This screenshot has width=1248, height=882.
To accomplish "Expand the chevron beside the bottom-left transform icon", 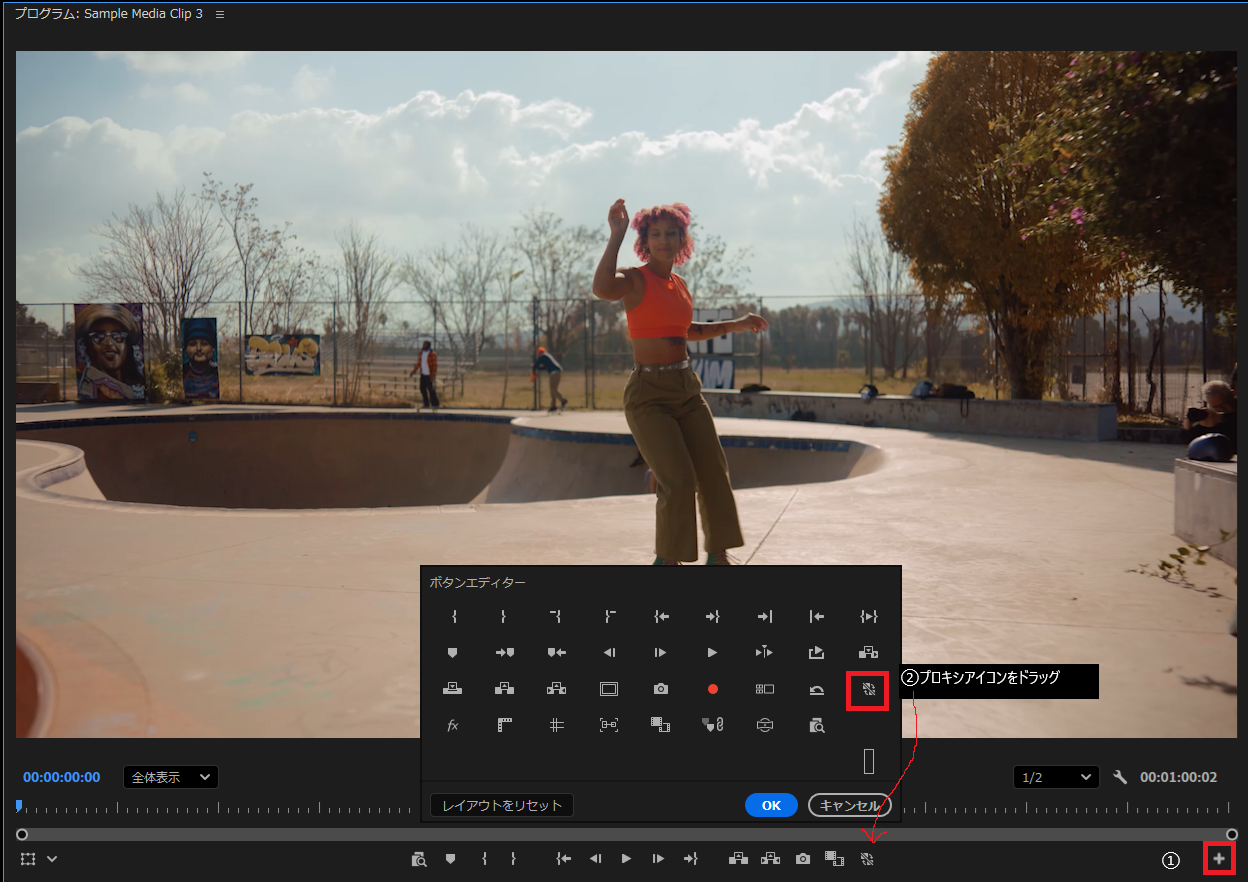I will click(x=52, y=859).
